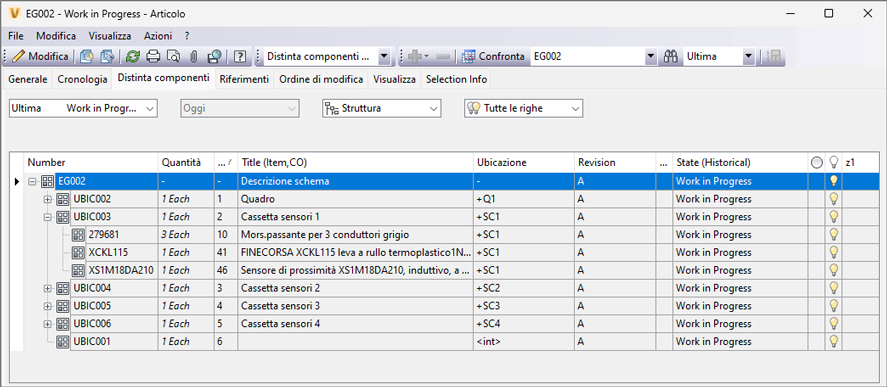Viewport: 887px width, 387px height.
Task: Open print preview with magnifier page icon
Action: coord(174,57)
